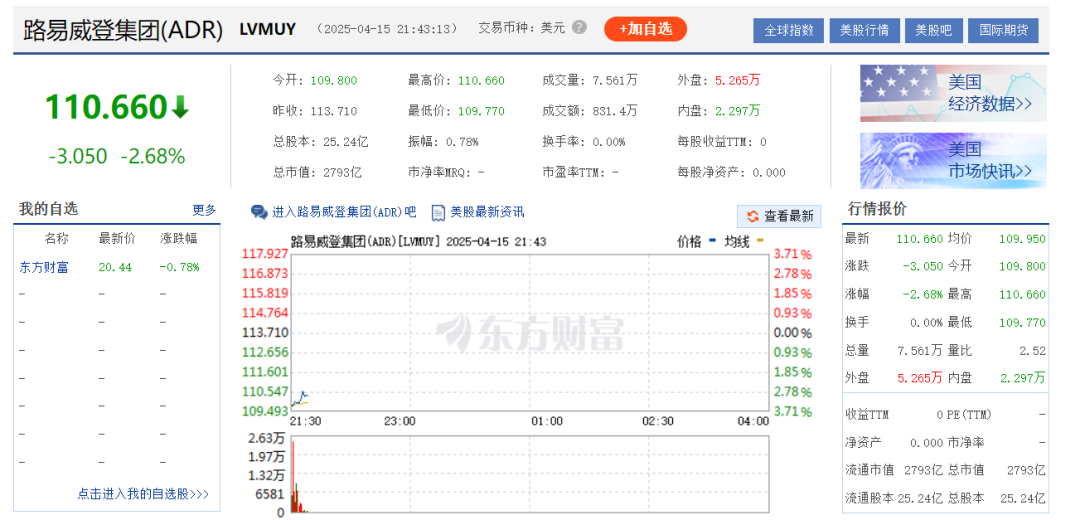1080x520 pixels.
Task: Click the 路易威登集团(ADR) page title
Action: (x=123, y=30)
